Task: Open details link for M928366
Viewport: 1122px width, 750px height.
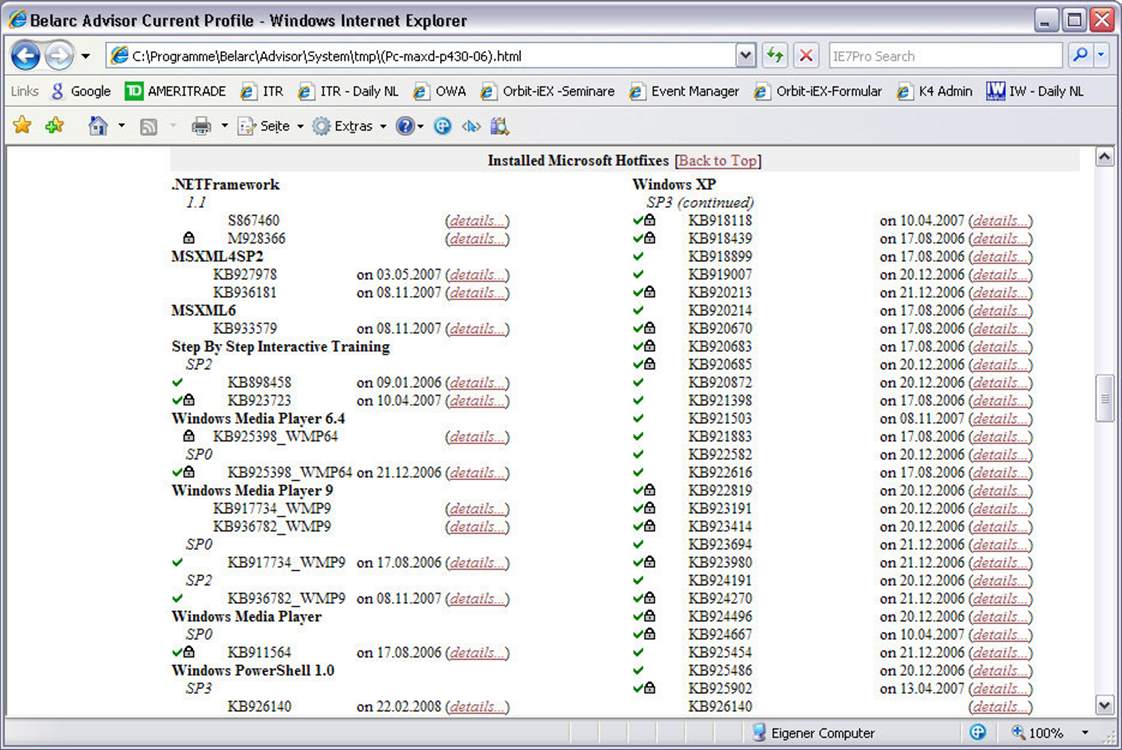Action: tap(477, 238)
